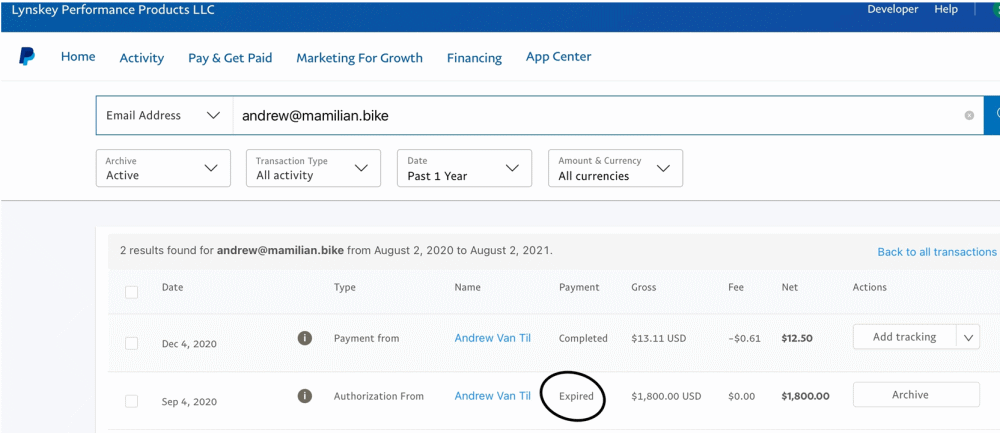The height and width of the screenshot is (433, 1000).
Task: Click the Archive button for expired authorization
Action: [x=916, y=395]
